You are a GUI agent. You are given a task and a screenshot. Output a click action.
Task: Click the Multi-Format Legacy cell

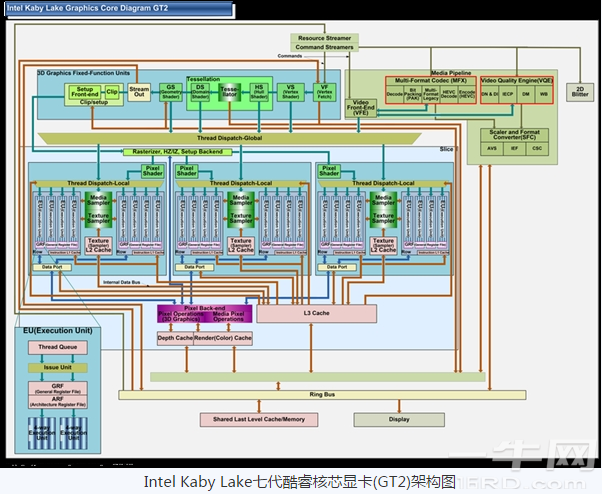point(431,94)
